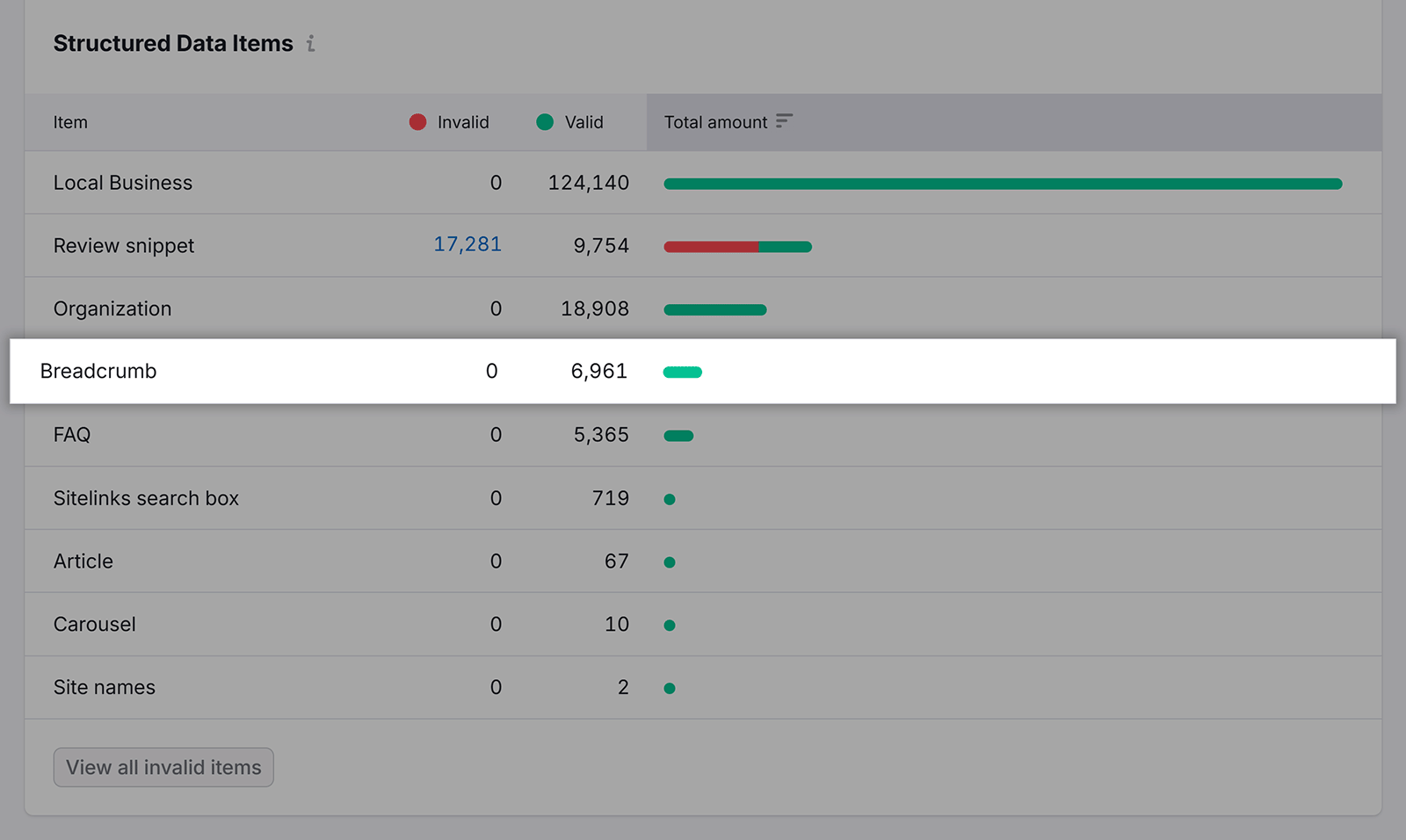Click the green dot beside Site names row
Image resolution: width=1406 pixels, height=840 pixels.
tap(670, 688)
